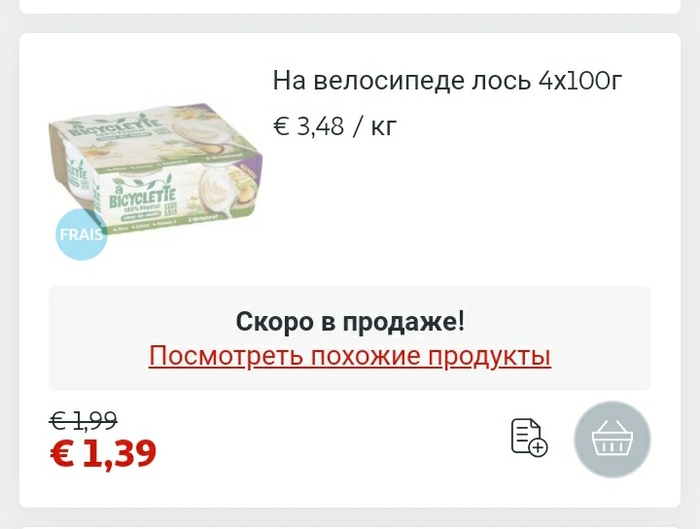Select the crossed-out old price € 1,99
This screenshot has width=700, height=529.
tap(83, 421)
